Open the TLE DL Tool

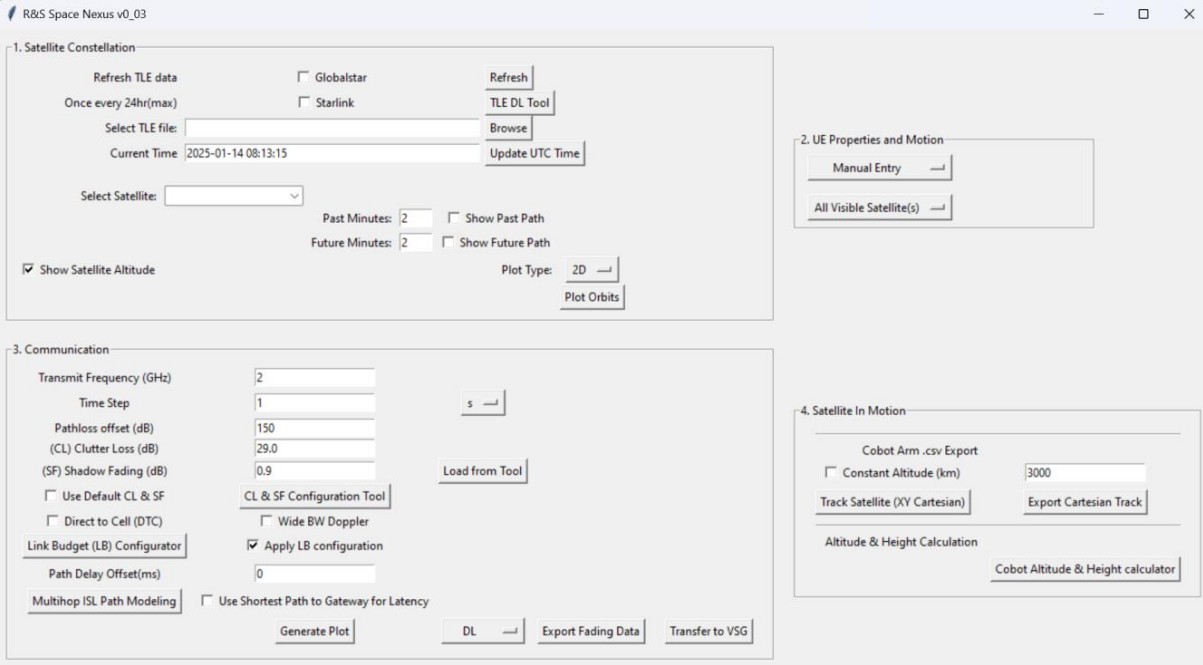pos(518,103)
